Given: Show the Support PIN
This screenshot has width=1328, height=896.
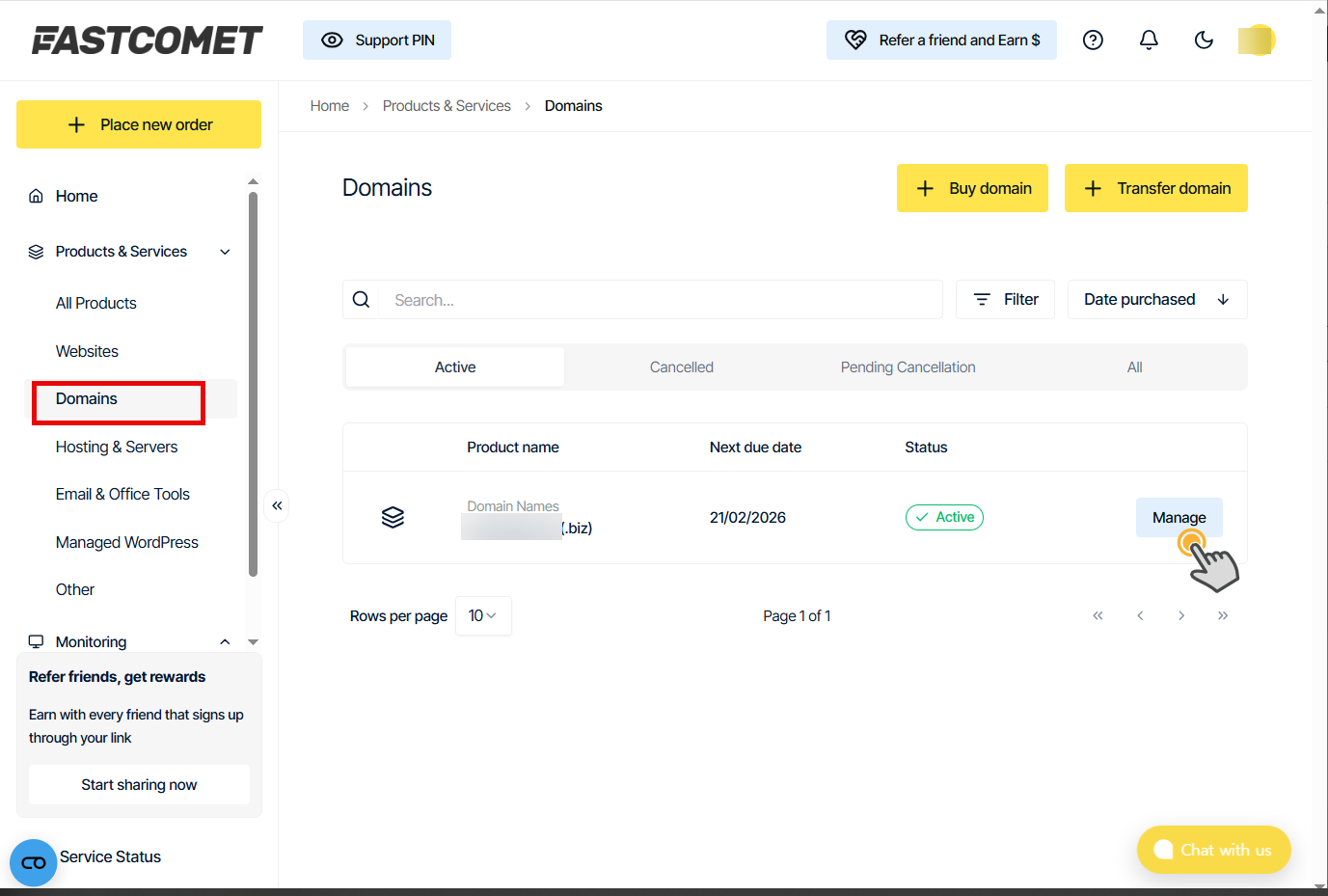Looking at the screenshot, I should 377,40.
